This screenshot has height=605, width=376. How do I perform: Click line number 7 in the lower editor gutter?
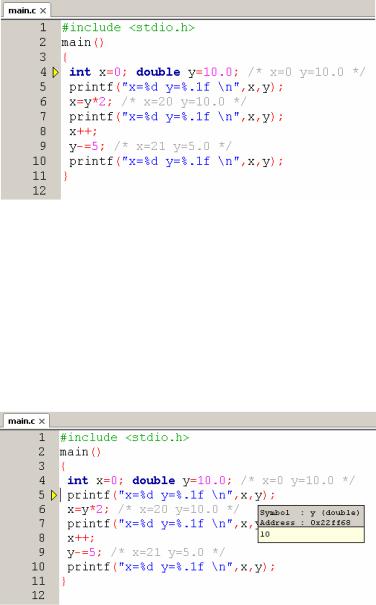pos(42,524)
